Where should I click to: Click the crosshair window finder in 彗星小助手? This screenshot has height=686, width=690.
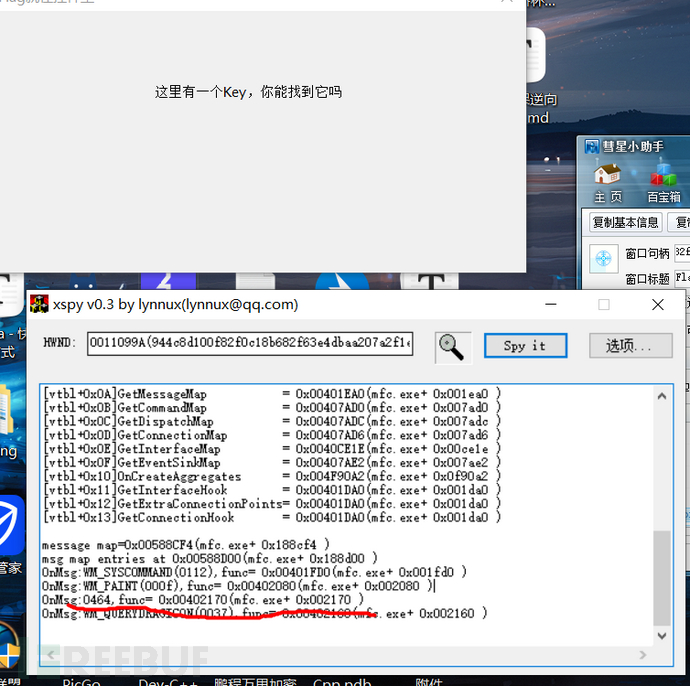point(603,258)
